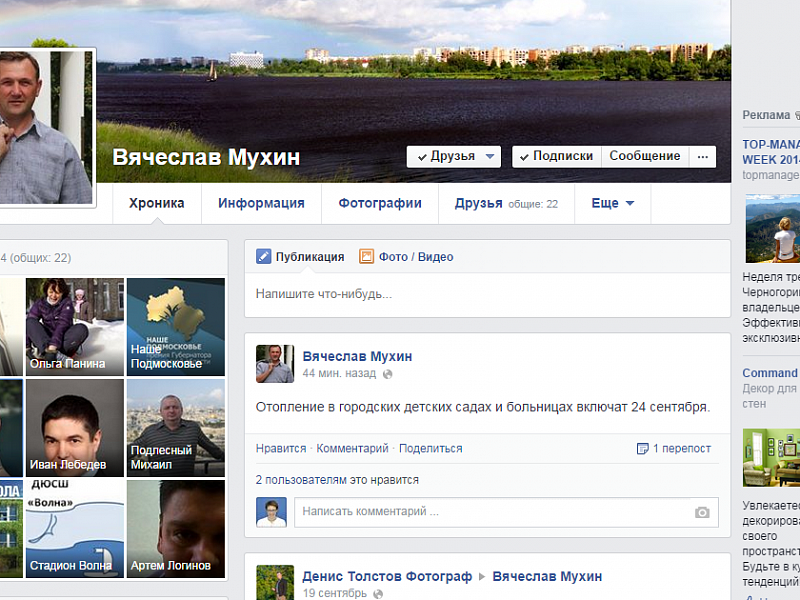
Task: Open the Друзья общие: 22 tab
Action: pos(506,203)
